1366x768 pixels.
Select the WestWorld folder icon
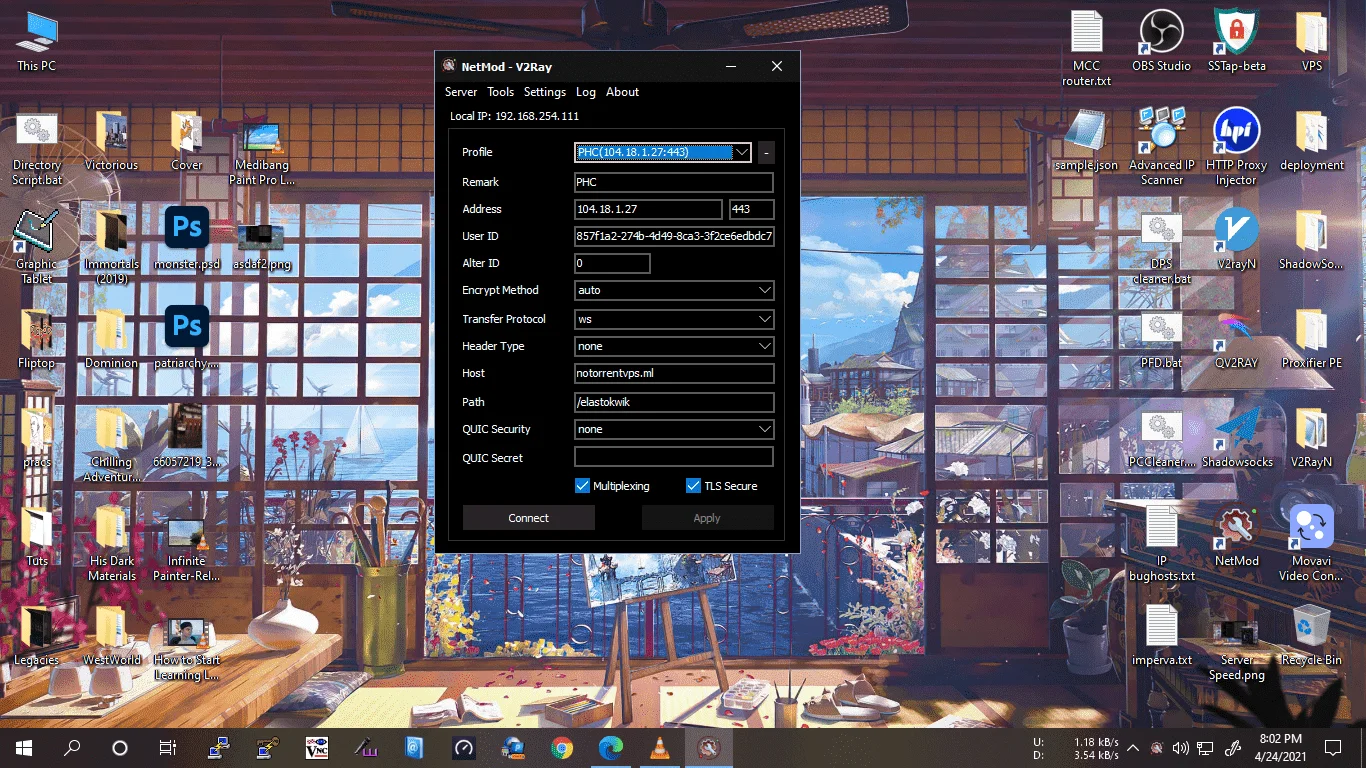(112, 636)
